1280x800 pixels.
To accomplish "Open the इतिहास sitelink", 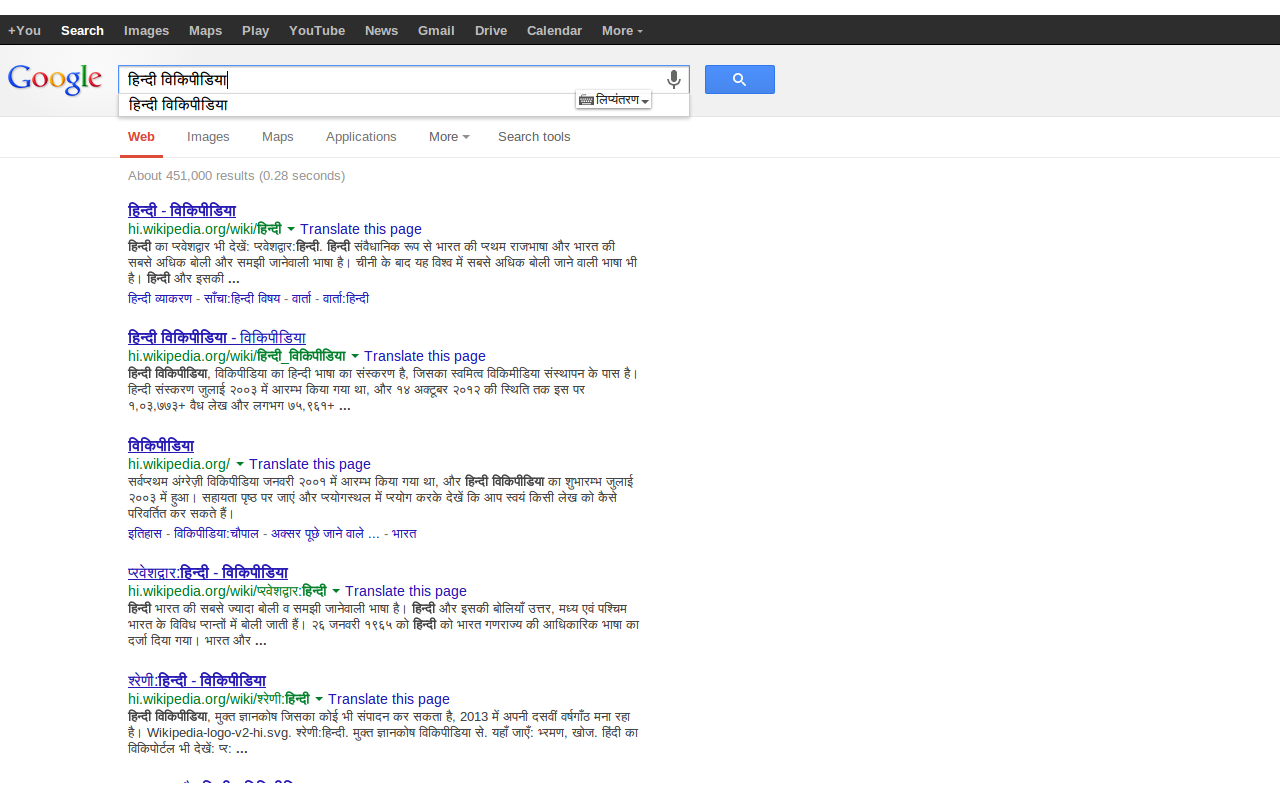I will pyautogui.click(x=145, y=534).
